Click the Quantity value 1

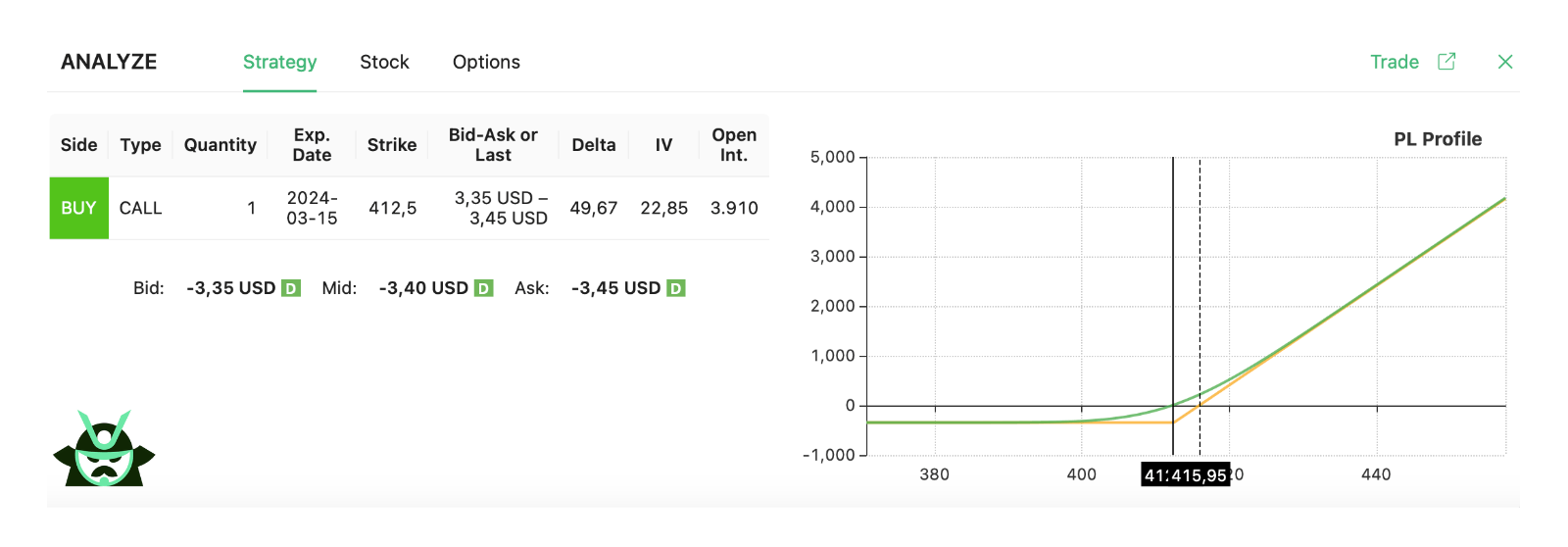pos(251,208)
